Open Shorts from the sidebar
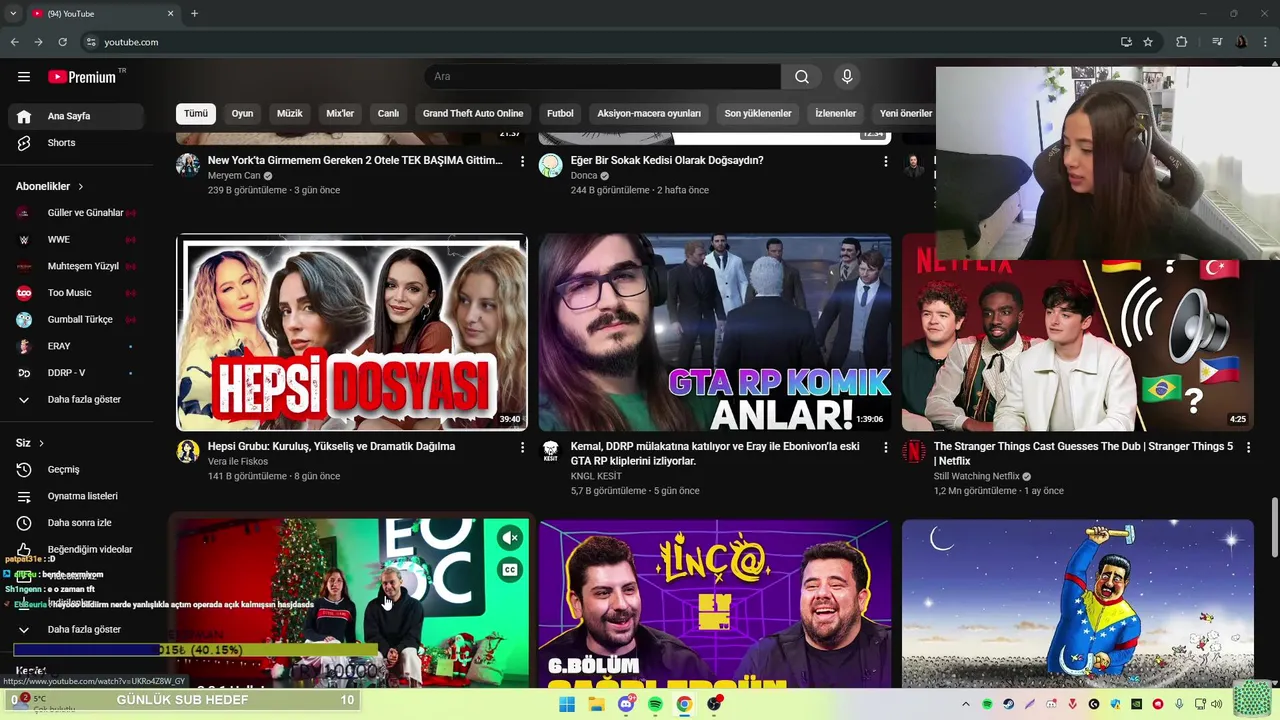This screenshot has width=1280, height=720. click(75, 143)
